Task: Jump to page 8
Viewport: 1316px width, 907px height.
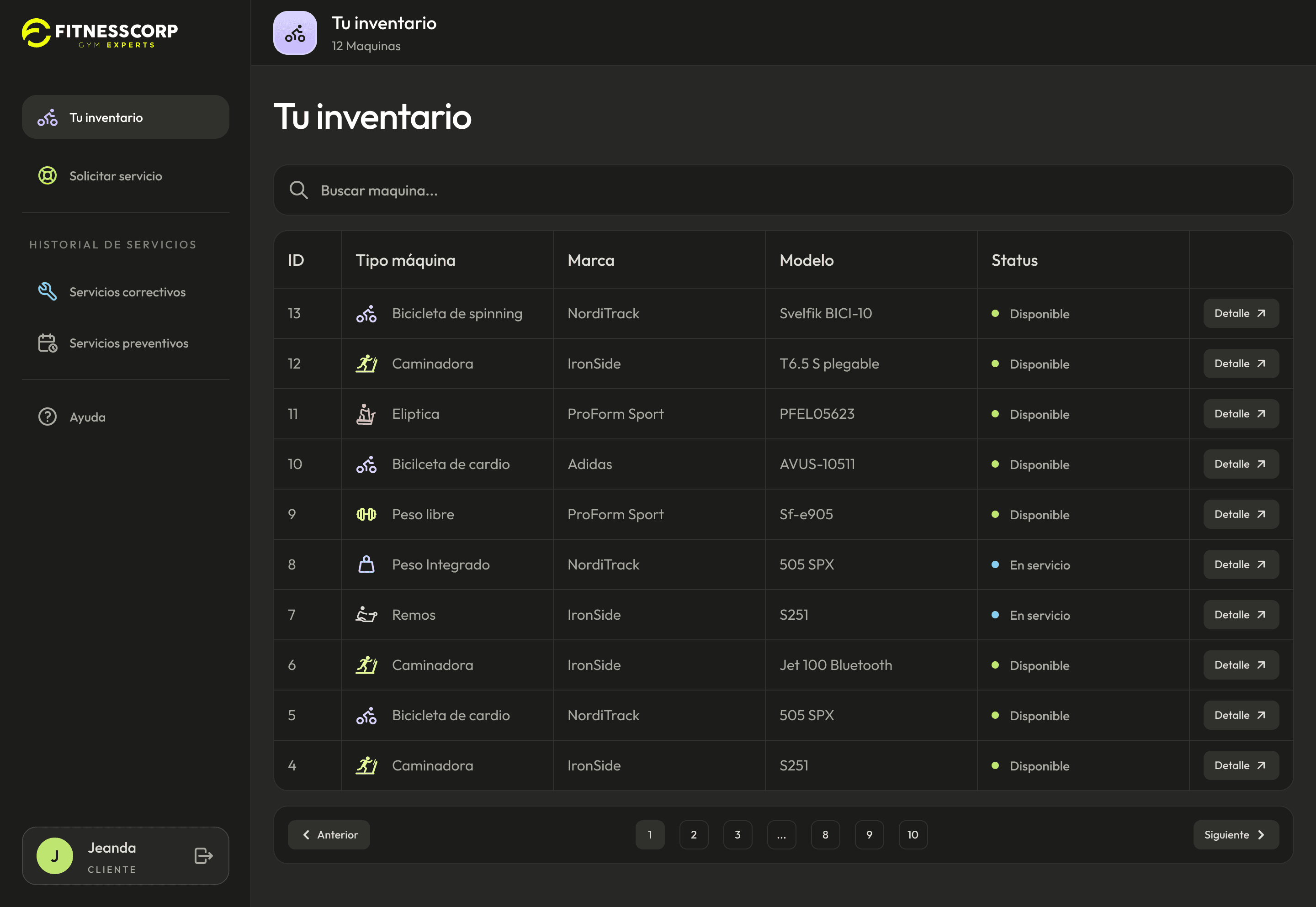Action: tap(825, 835)
